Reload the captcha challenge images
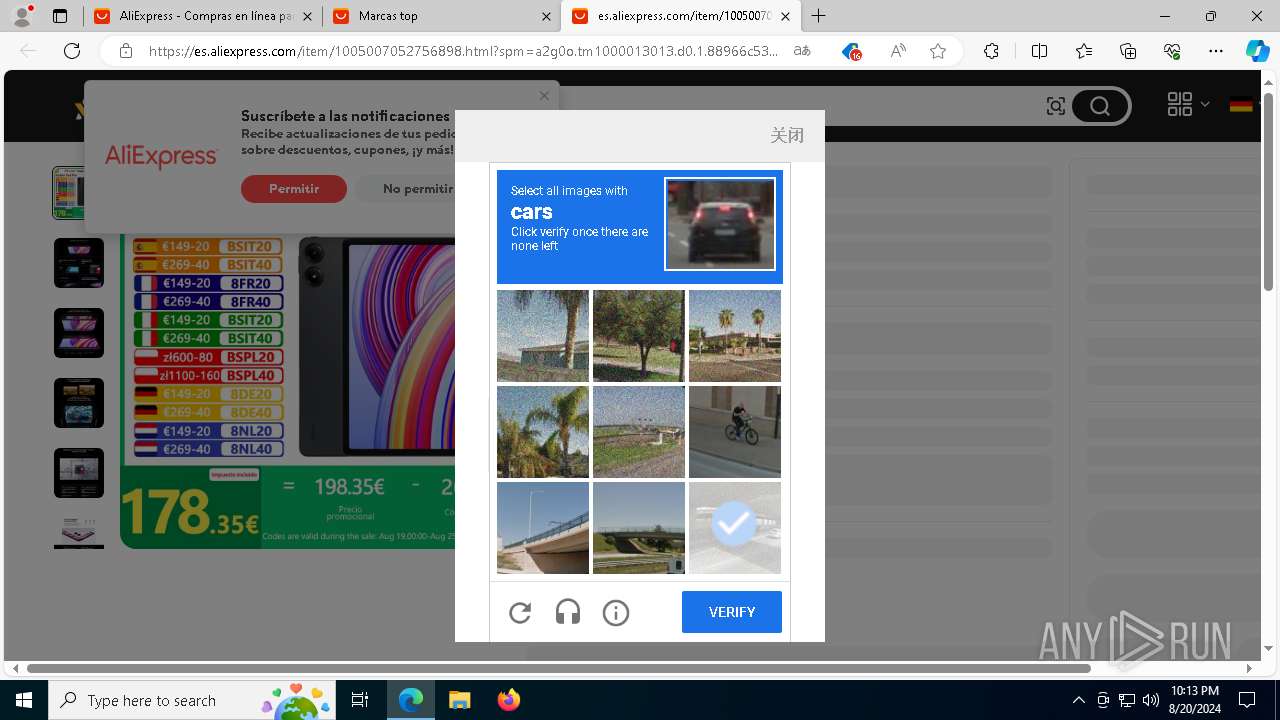The width and height of the screenshot is (1280, 720). point(520,612)
